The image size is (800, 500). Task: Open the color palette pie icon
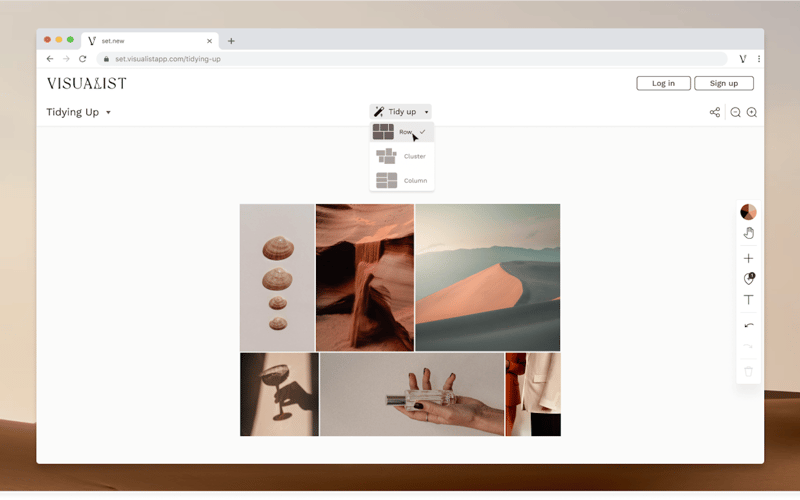[x=748, y=212]
